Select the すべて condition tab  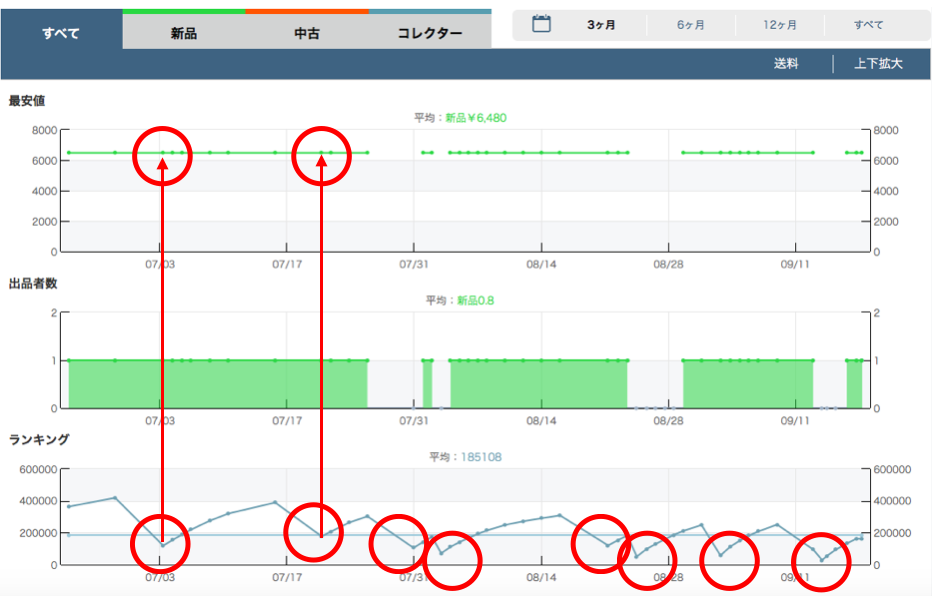[x=61, y=33]
